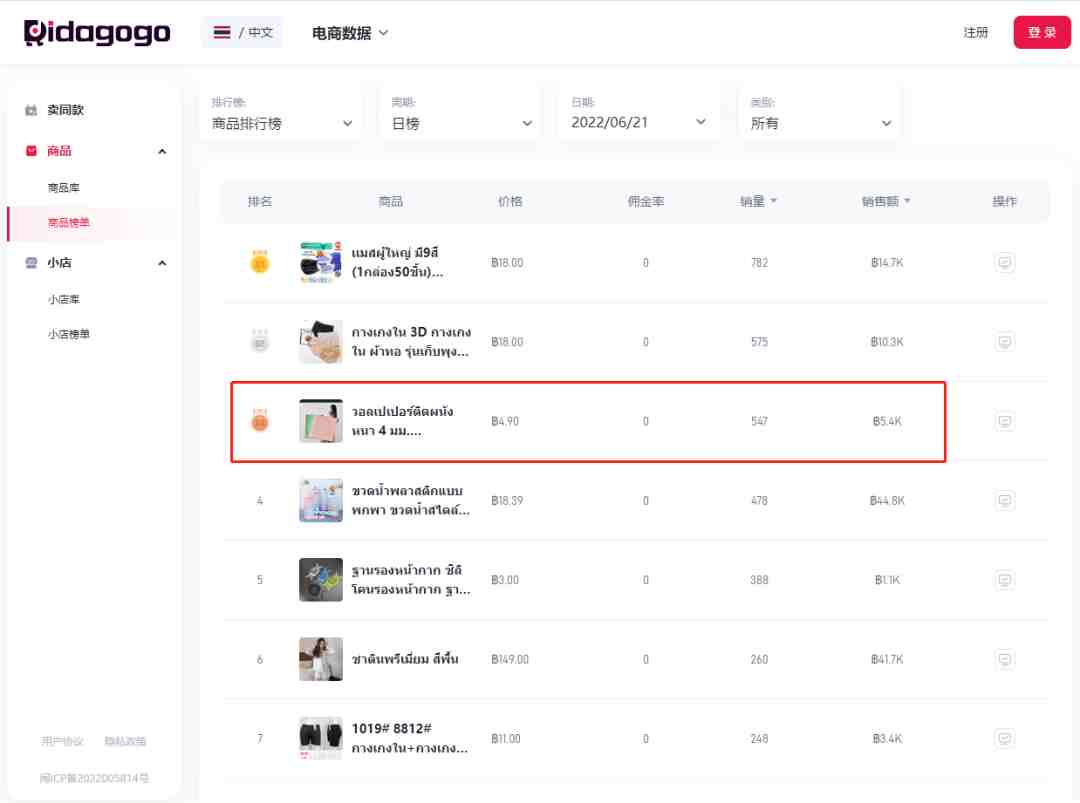
Task: Click sales value 782
Action: tap(759, 262)
